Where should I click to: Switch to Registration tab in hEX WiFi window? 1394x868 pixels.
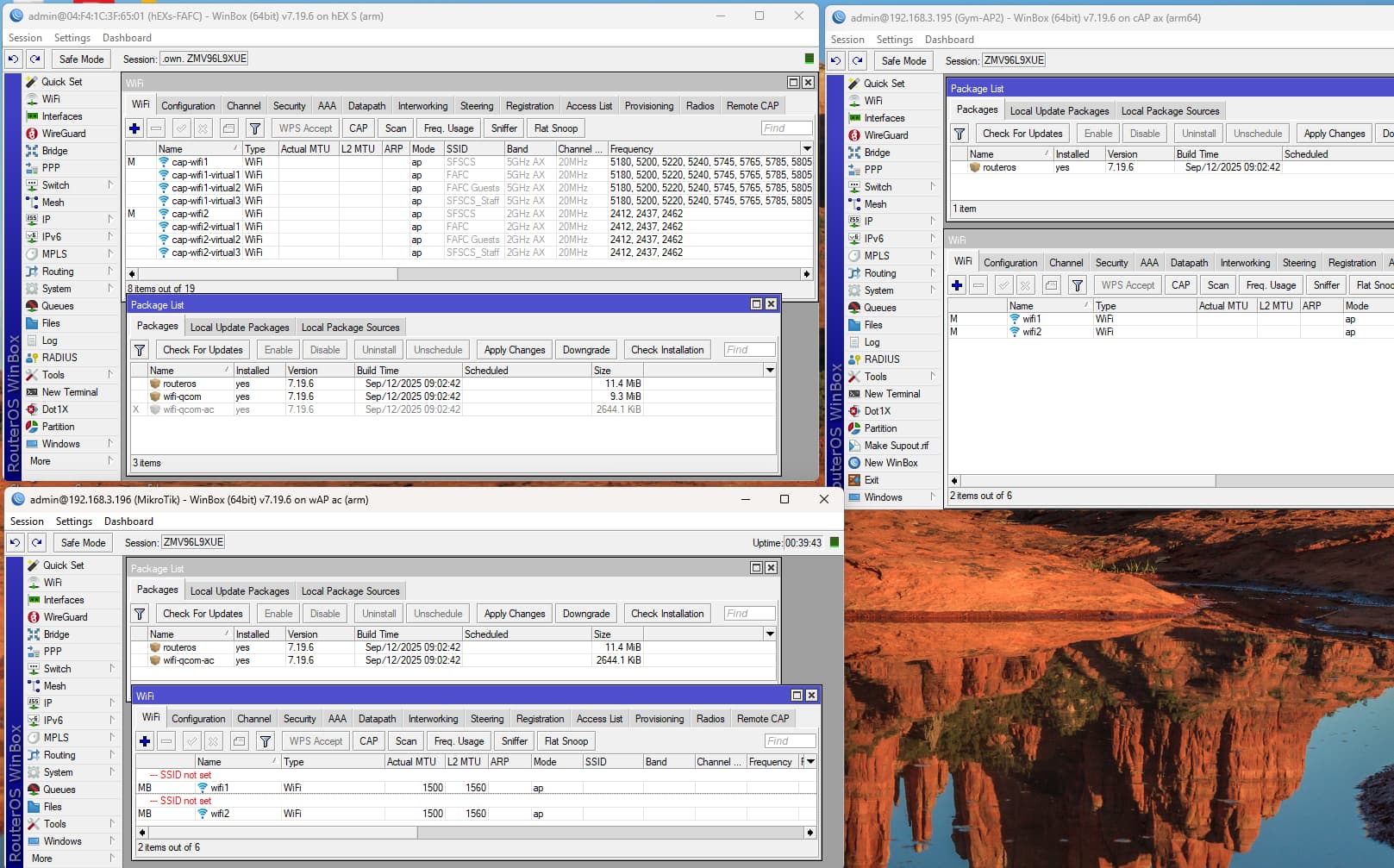tap(529, 106)
